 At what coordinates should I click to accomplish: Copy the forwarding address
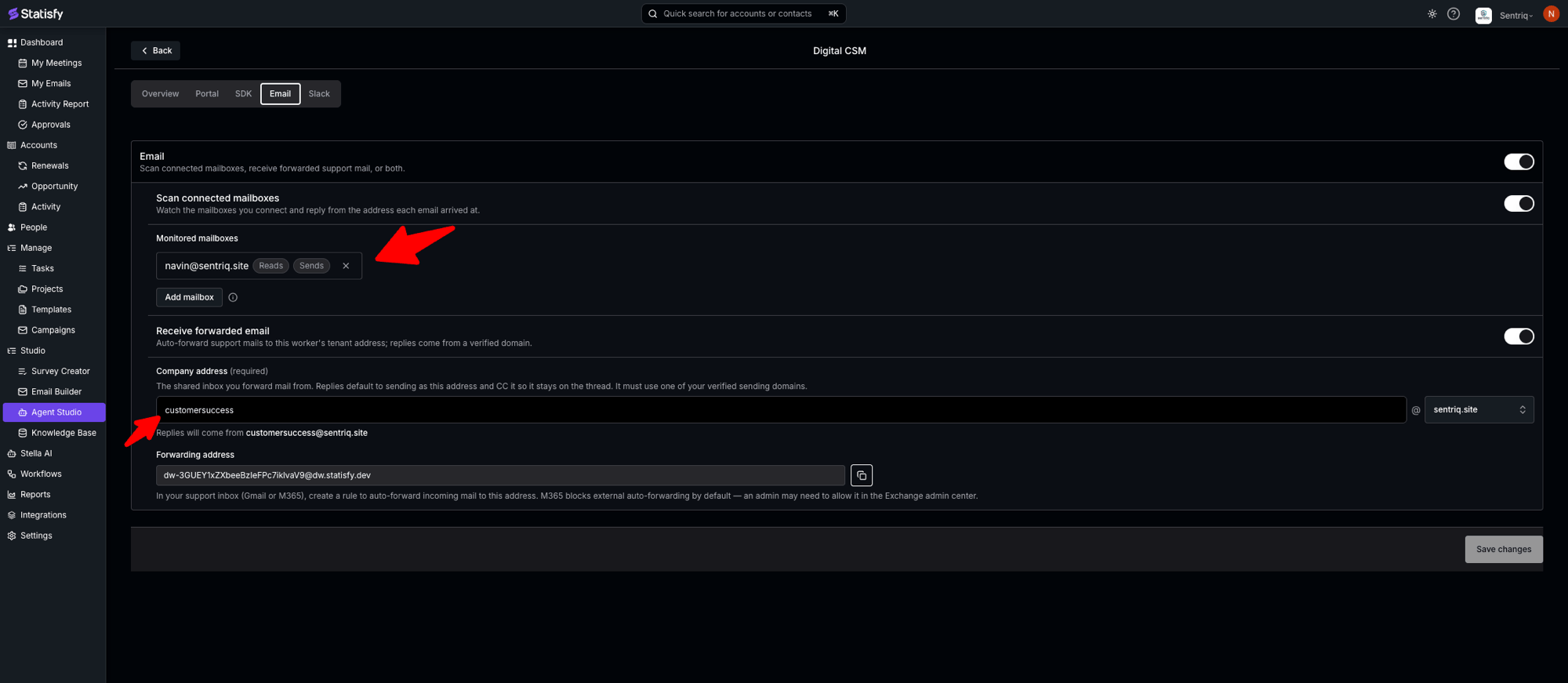(862, 475)
